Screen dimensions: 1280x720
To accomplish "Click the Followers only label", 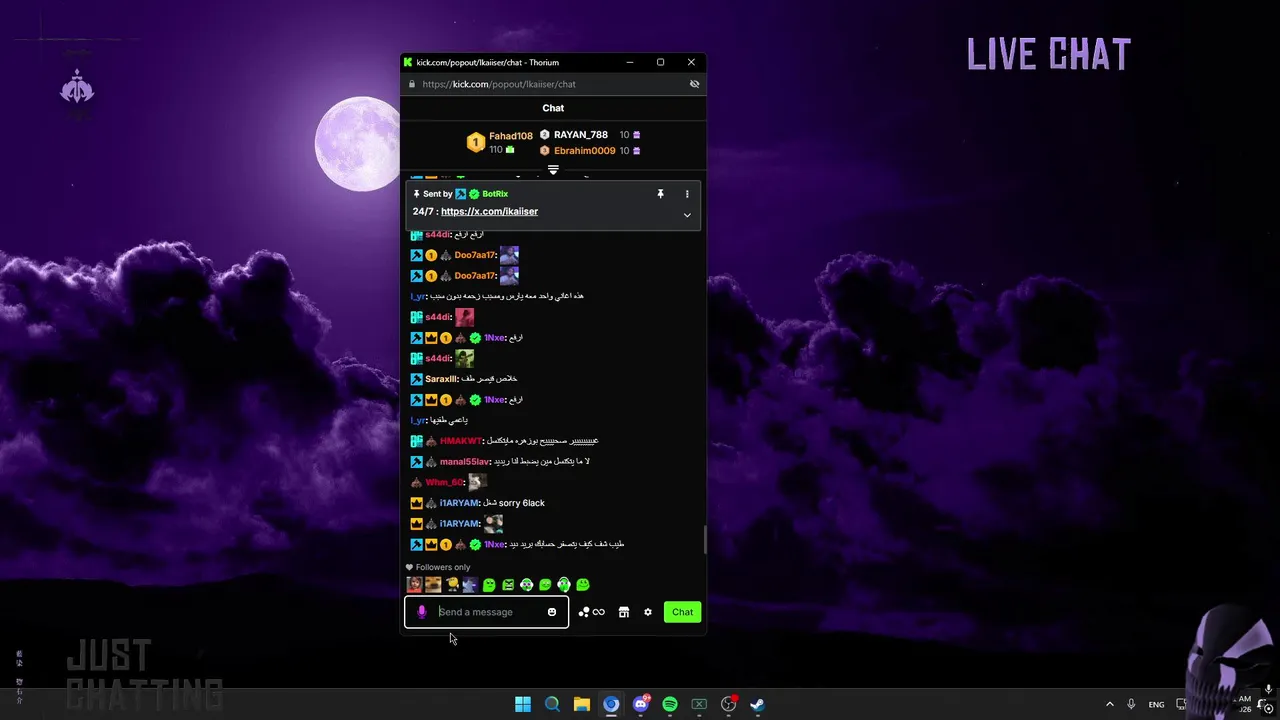I will [x=442, y=567].
